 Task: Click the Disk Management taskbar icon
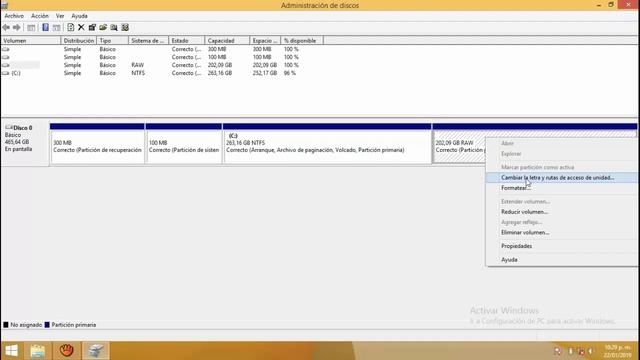[x=96, y=351]
